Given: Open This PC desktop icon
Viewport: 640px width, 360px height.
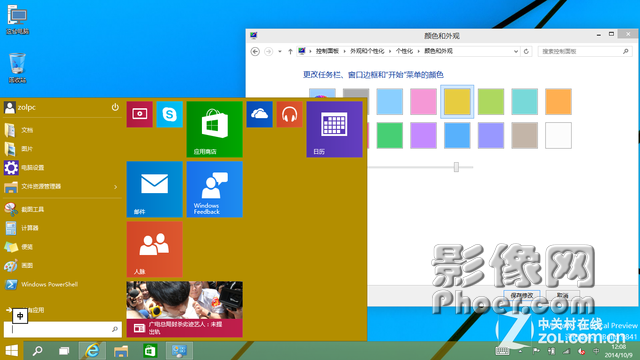Looking at the screenshot, I should tap(18, 20).
